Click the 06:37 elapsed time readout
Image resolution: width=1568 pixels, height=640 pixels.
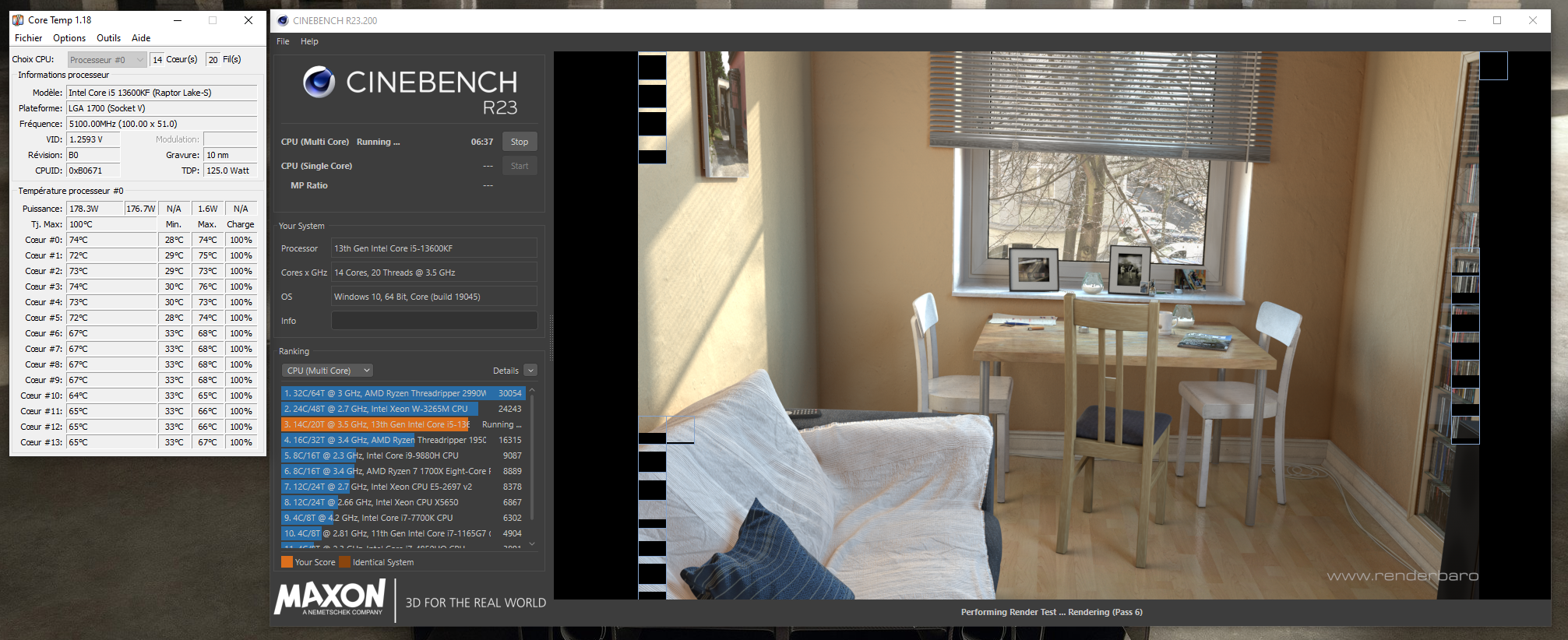pos(482,142)
